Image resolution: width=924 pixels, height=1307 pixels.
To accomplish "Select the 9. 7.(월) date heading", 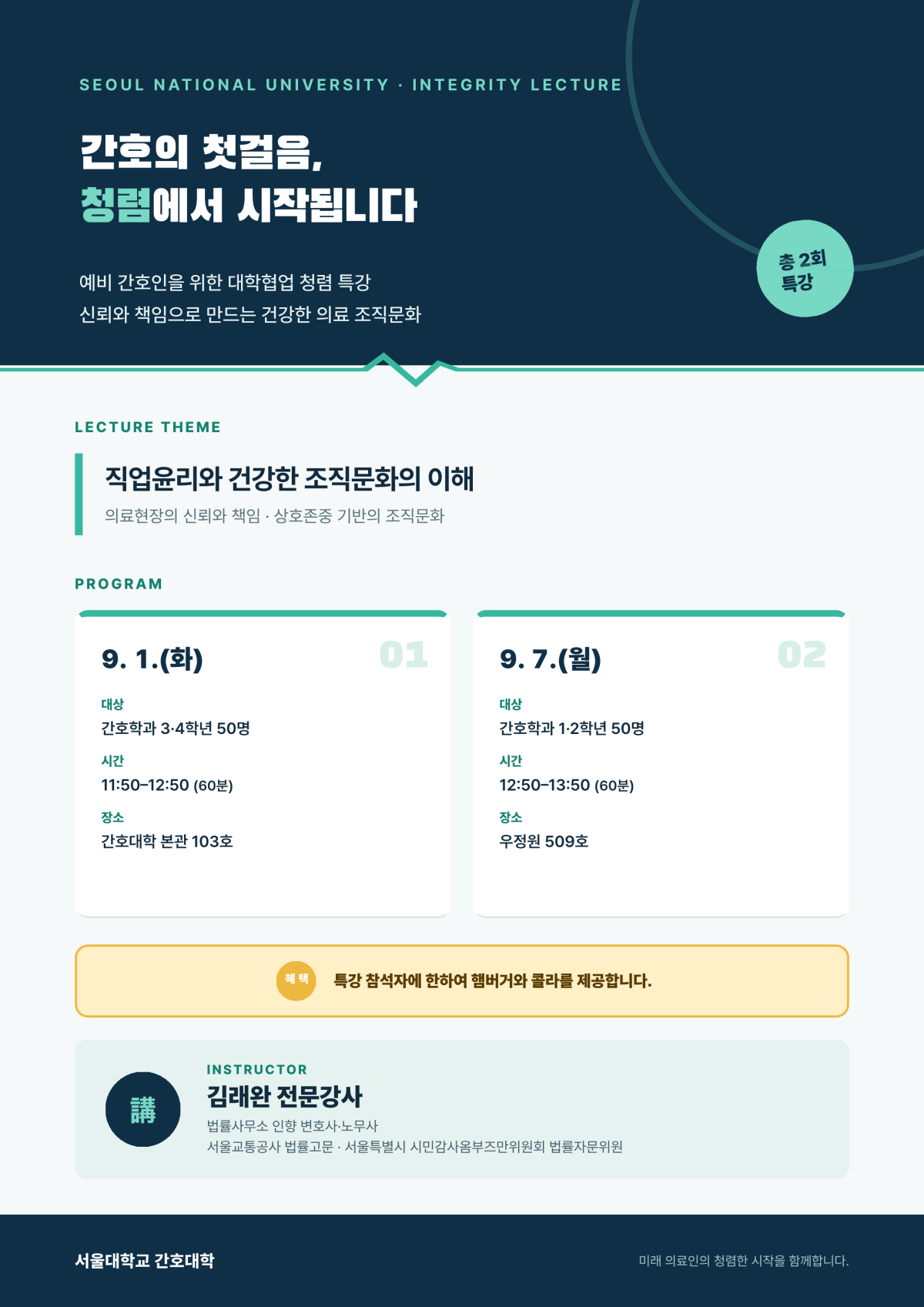I will (551, 659).
